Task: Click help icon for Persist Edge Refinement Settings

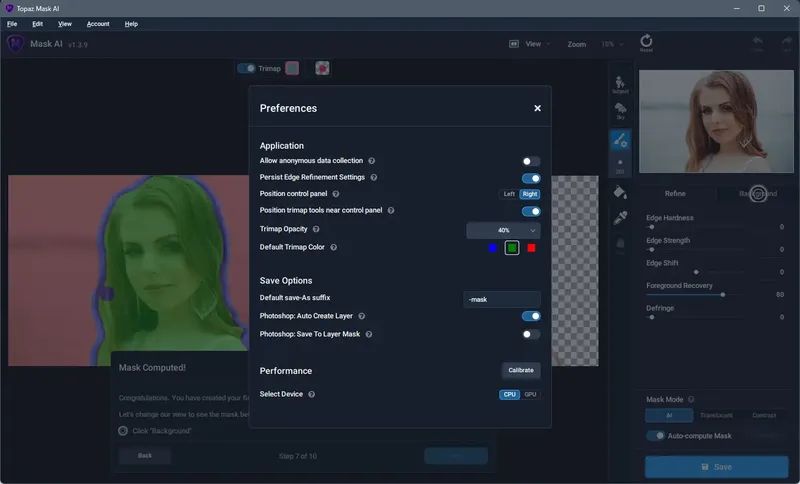Action: (x=373, y=177)
